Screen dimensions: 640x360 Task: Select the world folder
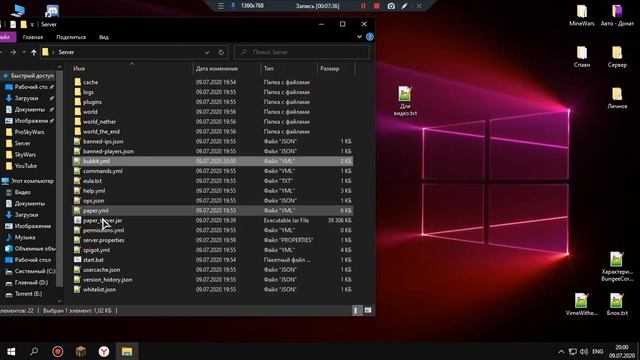pyautogui.click(x=213, y=112)
